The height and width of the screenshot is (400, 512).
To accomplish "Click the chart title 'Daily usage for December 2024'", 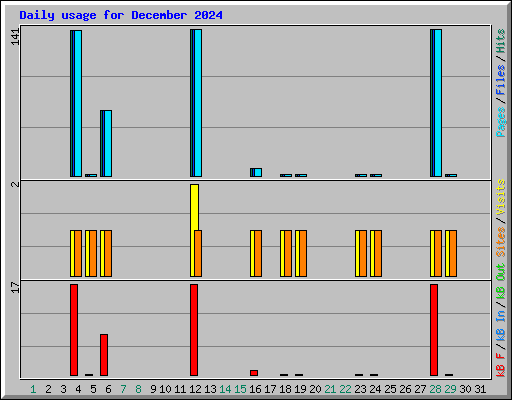I will point(121,15).
